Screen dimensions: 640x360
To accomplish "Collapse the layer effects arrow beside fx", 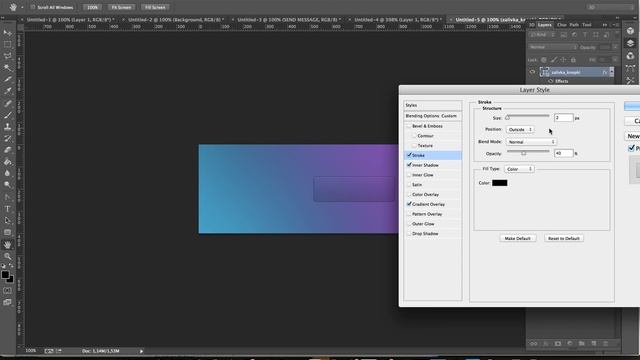I will [611, 72].
